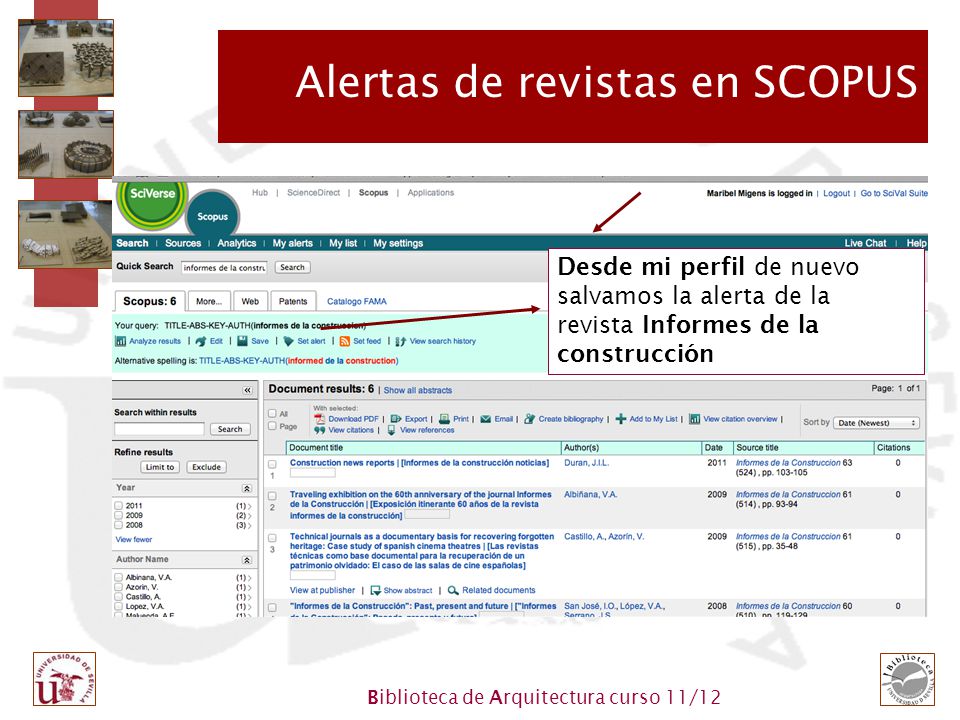Check the Castillo, A. author filter

click(x=119, y=596)
